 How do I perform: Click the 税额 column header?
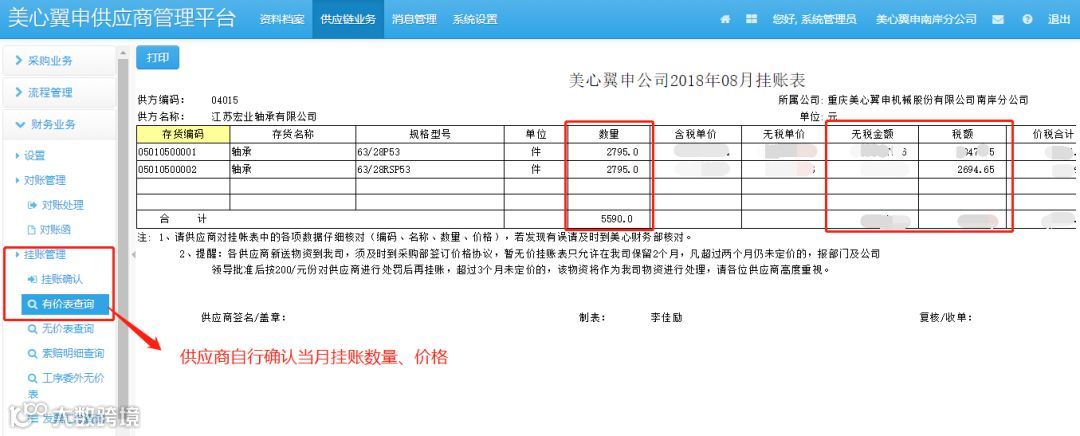[x=962, y=134]
